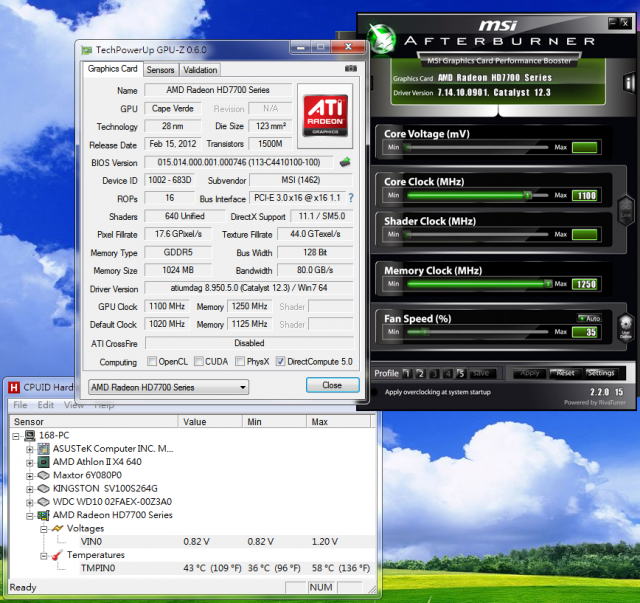This screenshot has height=603, width=640.
Task: Expand the WDC WD10 node
Action: 29,503
